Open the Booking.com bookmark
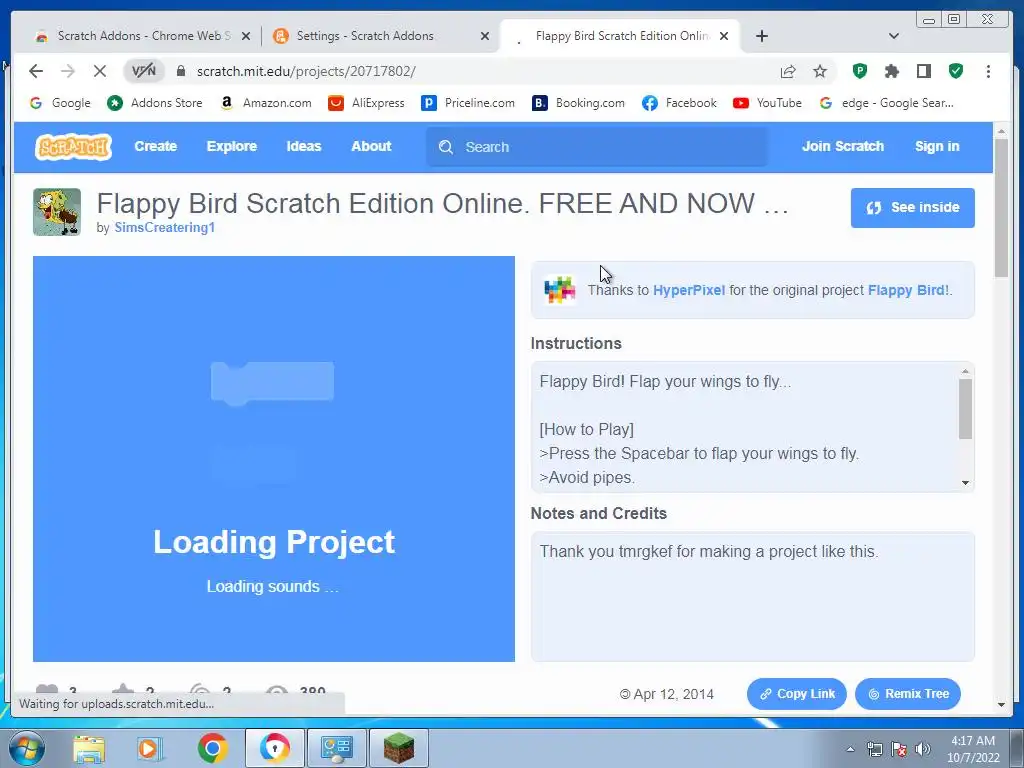 pyautogui.click(x=579, y=103)
